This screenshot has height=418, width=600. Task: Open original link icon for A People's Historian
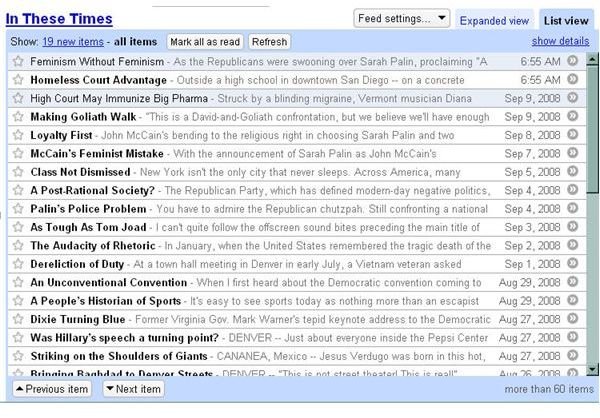(x=572, y=300)
